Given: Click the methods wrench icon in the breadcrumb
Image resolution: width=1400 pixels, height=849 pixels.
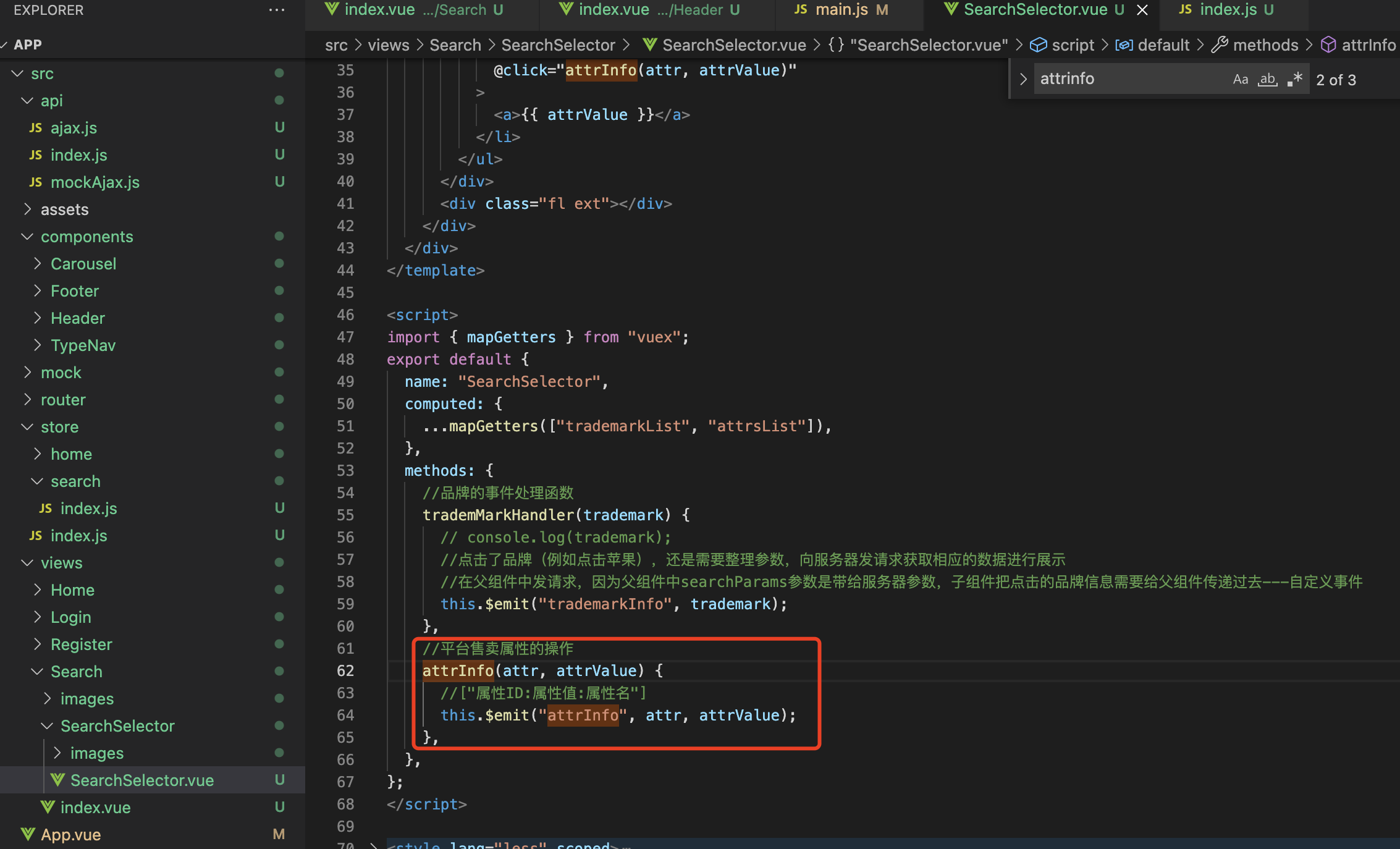Looking at the screenshot, I should (1220, 45).
